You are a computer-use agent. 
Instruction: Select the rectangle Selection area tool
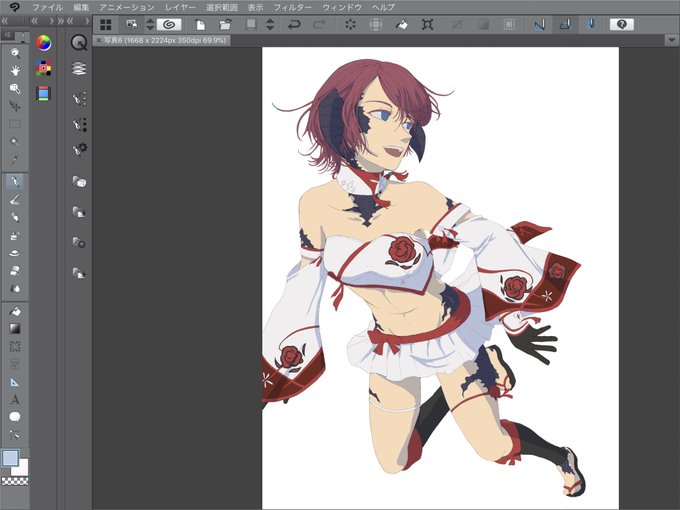(15, 124)
